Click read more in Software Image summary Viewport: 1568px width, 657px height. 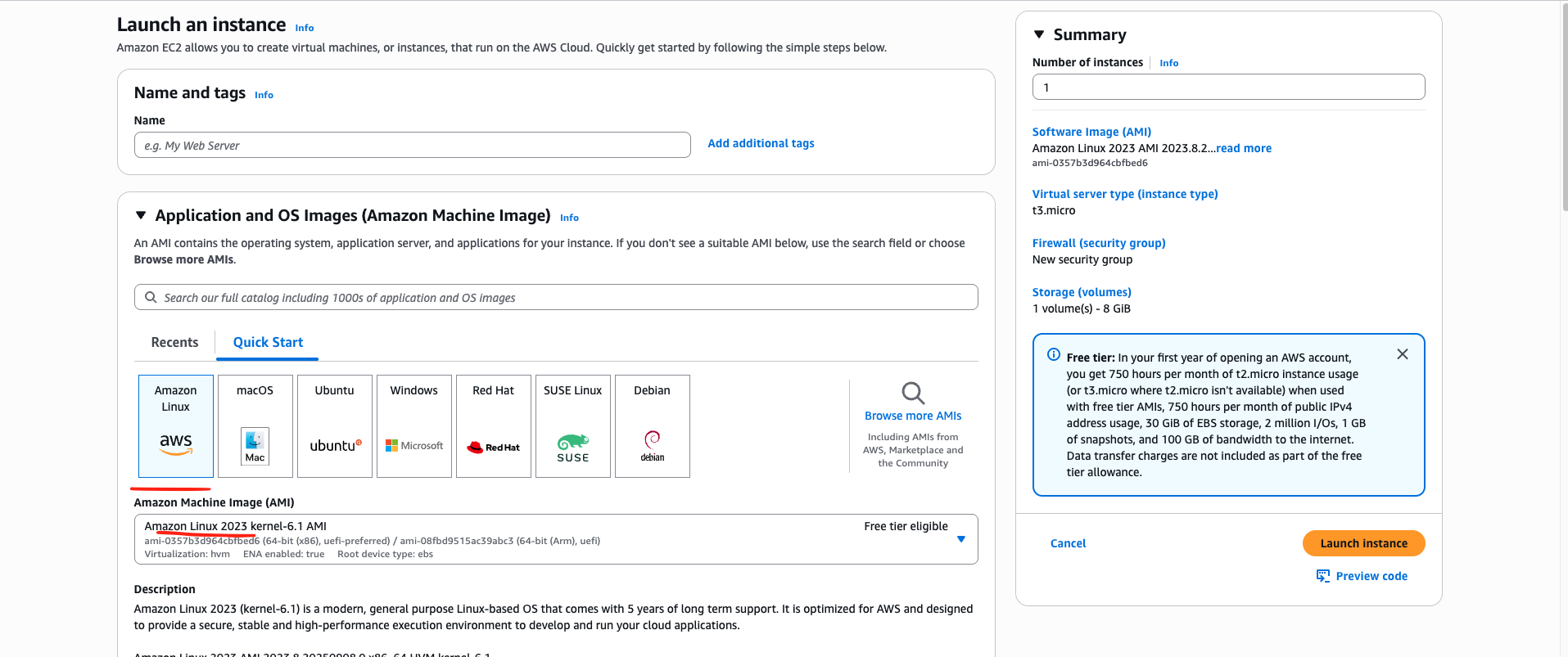coord(1244,148)
